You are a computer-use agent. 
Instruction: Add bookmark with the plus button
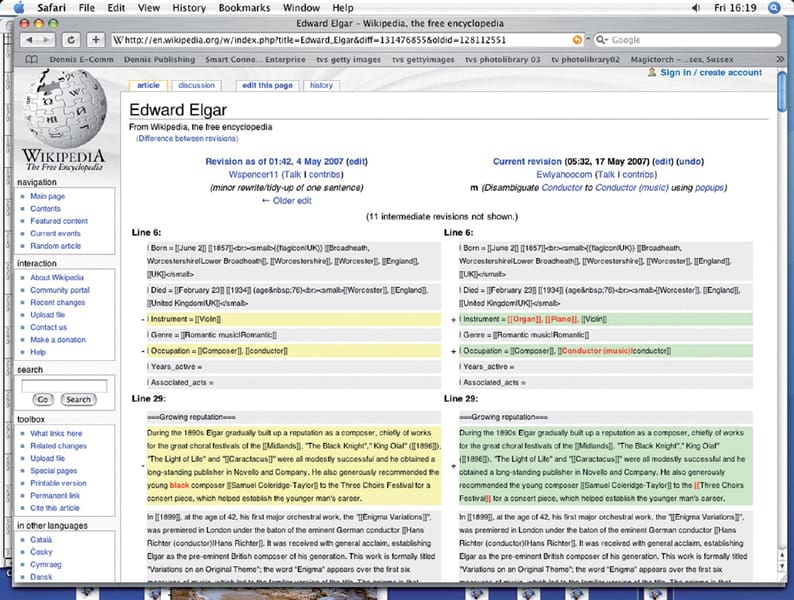[x=96, y=39]
